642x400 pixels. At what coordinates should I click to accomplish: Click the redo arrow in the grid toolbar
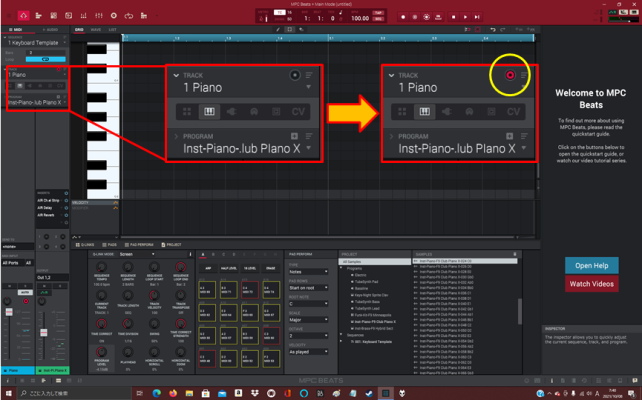pyautogui.click(x=502, y=29)
